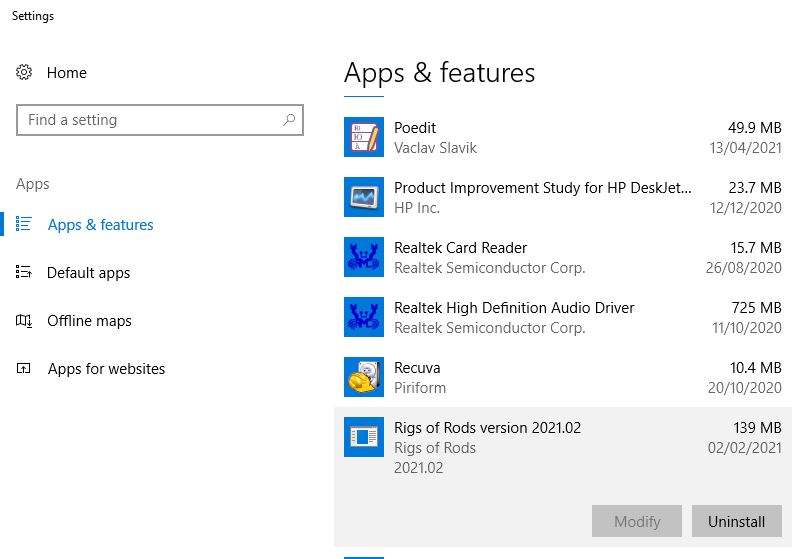Click the 139 MB size value

757,427
